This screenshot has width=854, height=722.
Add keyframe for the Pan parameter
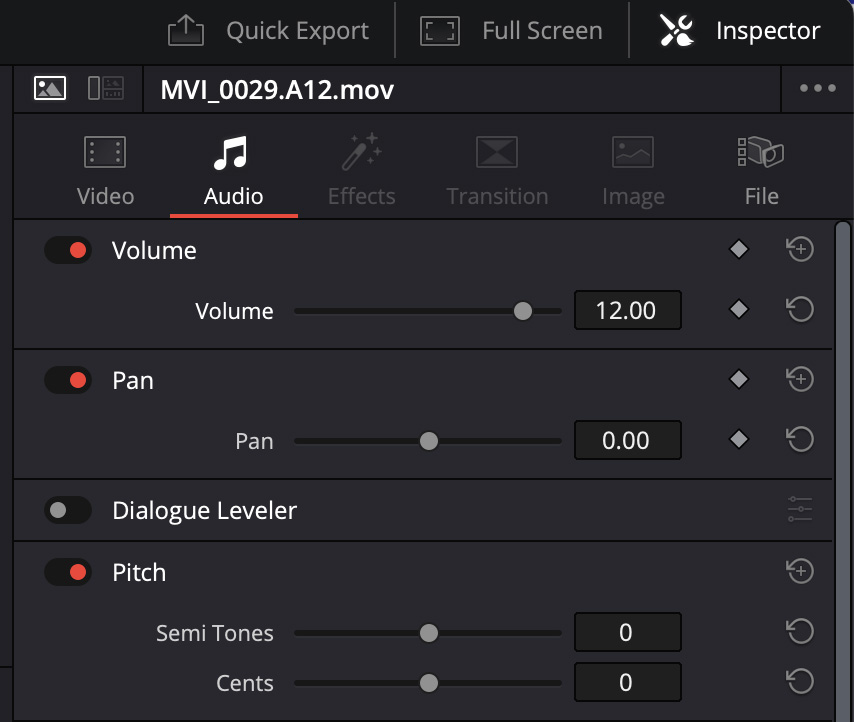(x=739, y=440)
